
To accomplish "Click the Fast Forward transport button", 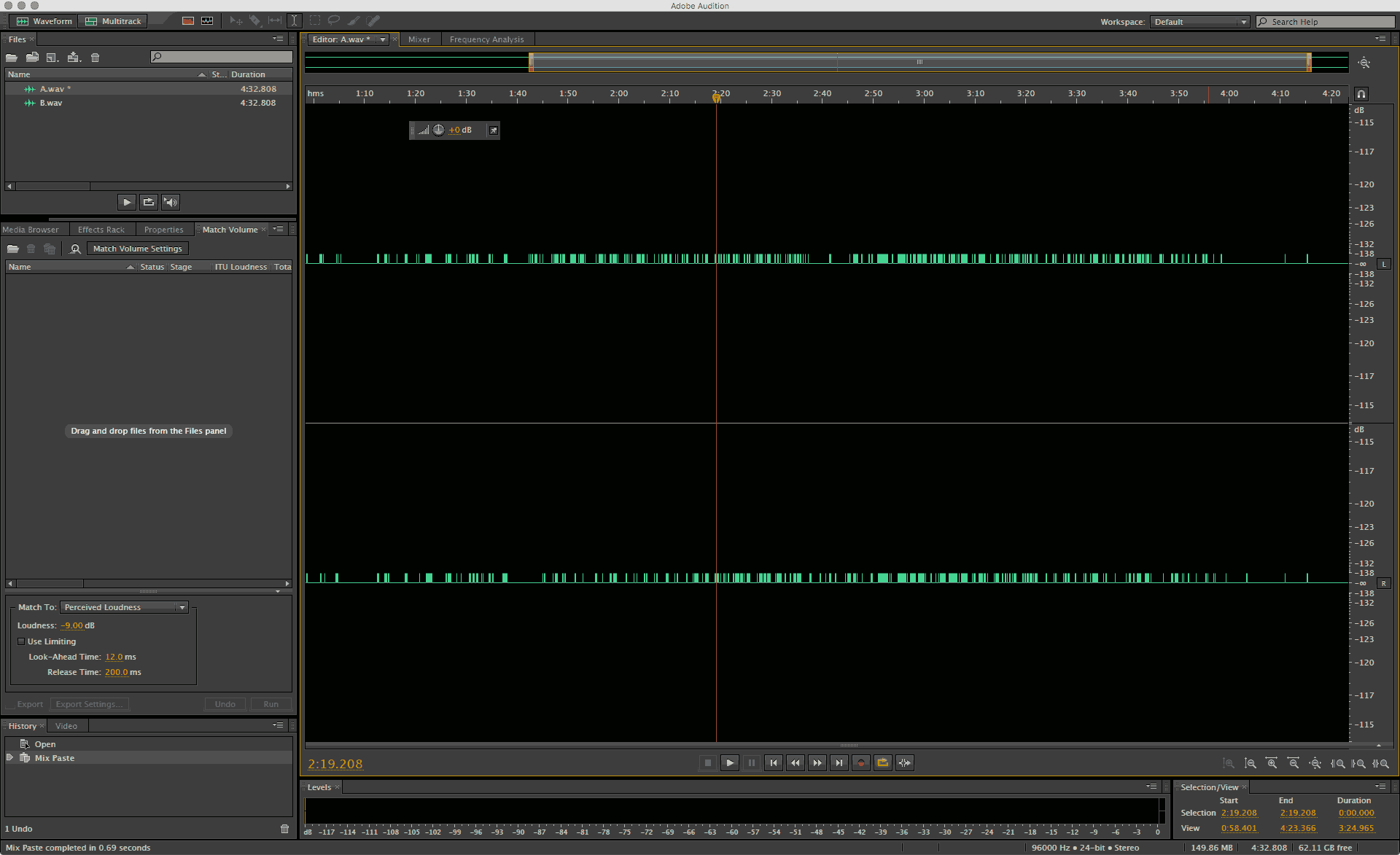I will click(817, 763).
